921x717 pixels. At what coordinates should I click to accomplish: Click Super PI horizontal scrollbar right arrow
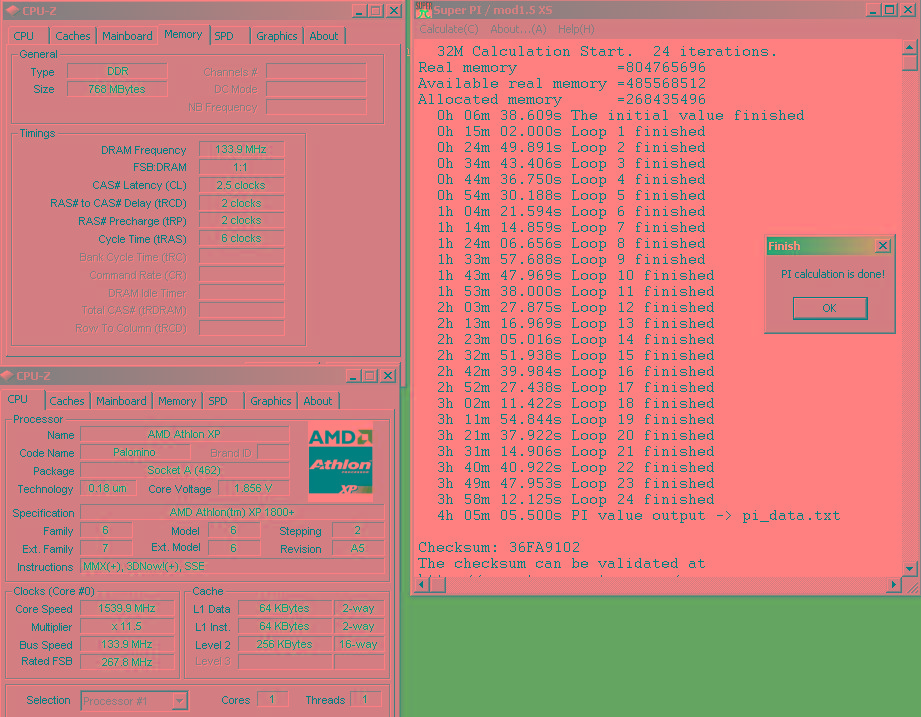[x=894, y=584]
